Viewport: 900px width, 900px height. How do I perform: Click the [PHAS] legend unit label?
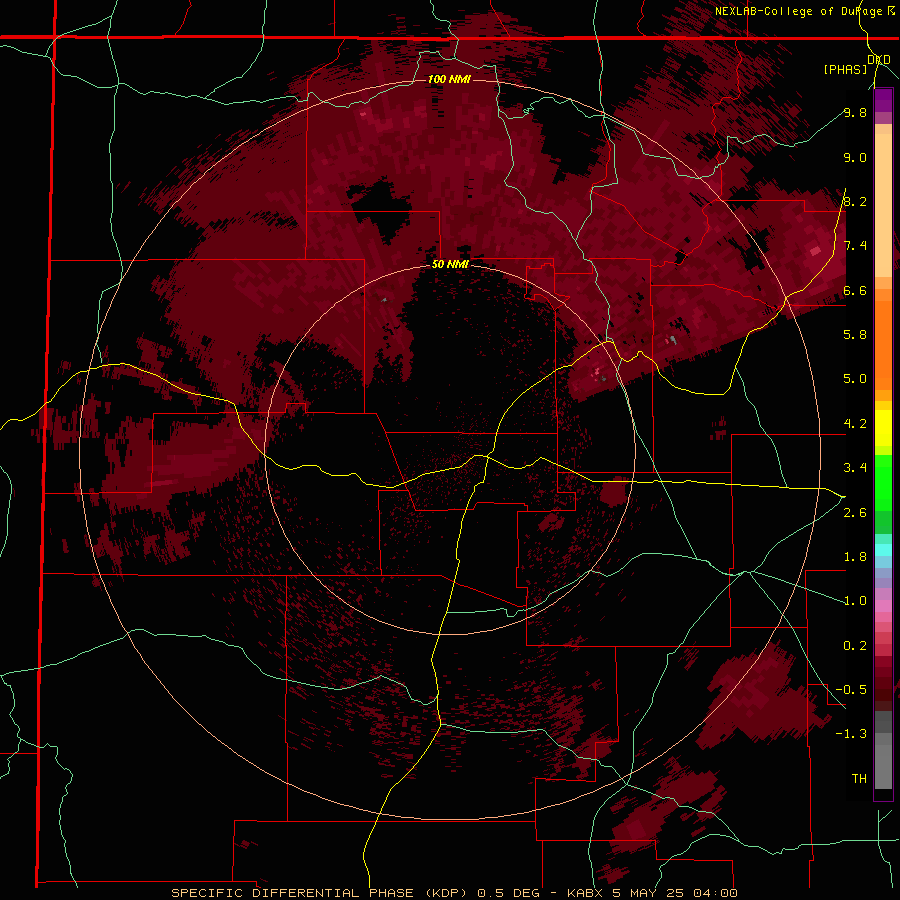click(x=845, y=69)
